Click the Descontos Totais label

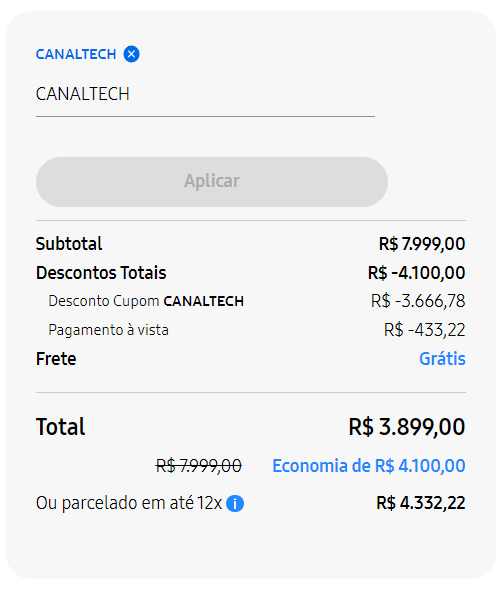pyautogui.click(x=101, y=273)
